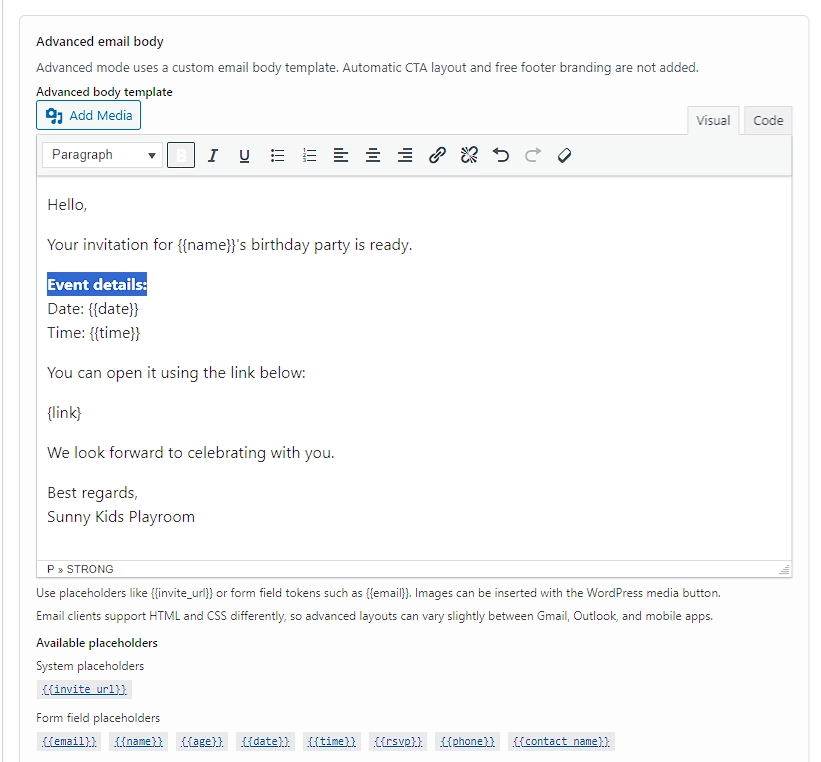Apply italic formatting to selected text
The width and height of the screenshot is (821, 762).
(x=212, y=155)
